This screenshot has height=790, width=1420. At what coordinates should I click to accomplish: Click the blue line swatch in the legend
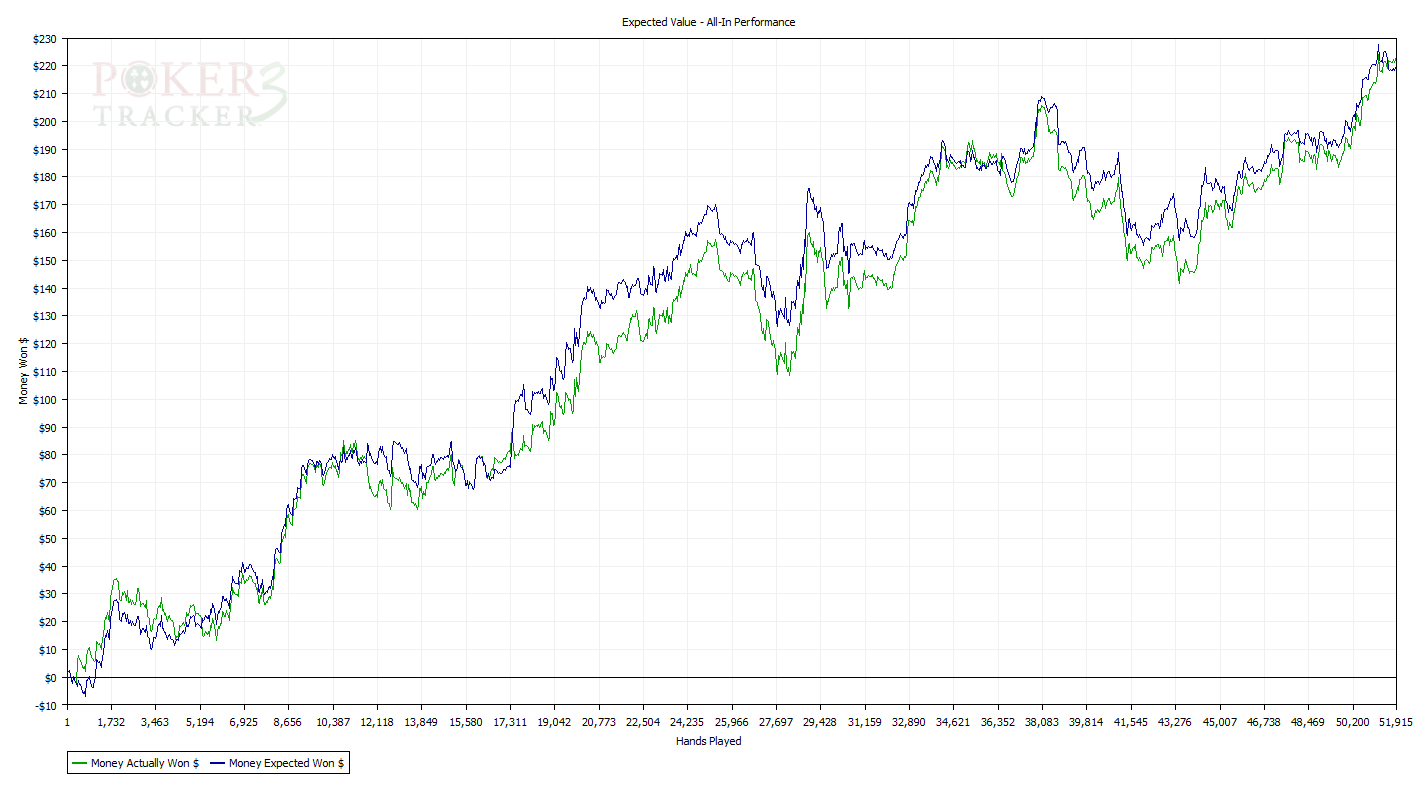point(217,763)
